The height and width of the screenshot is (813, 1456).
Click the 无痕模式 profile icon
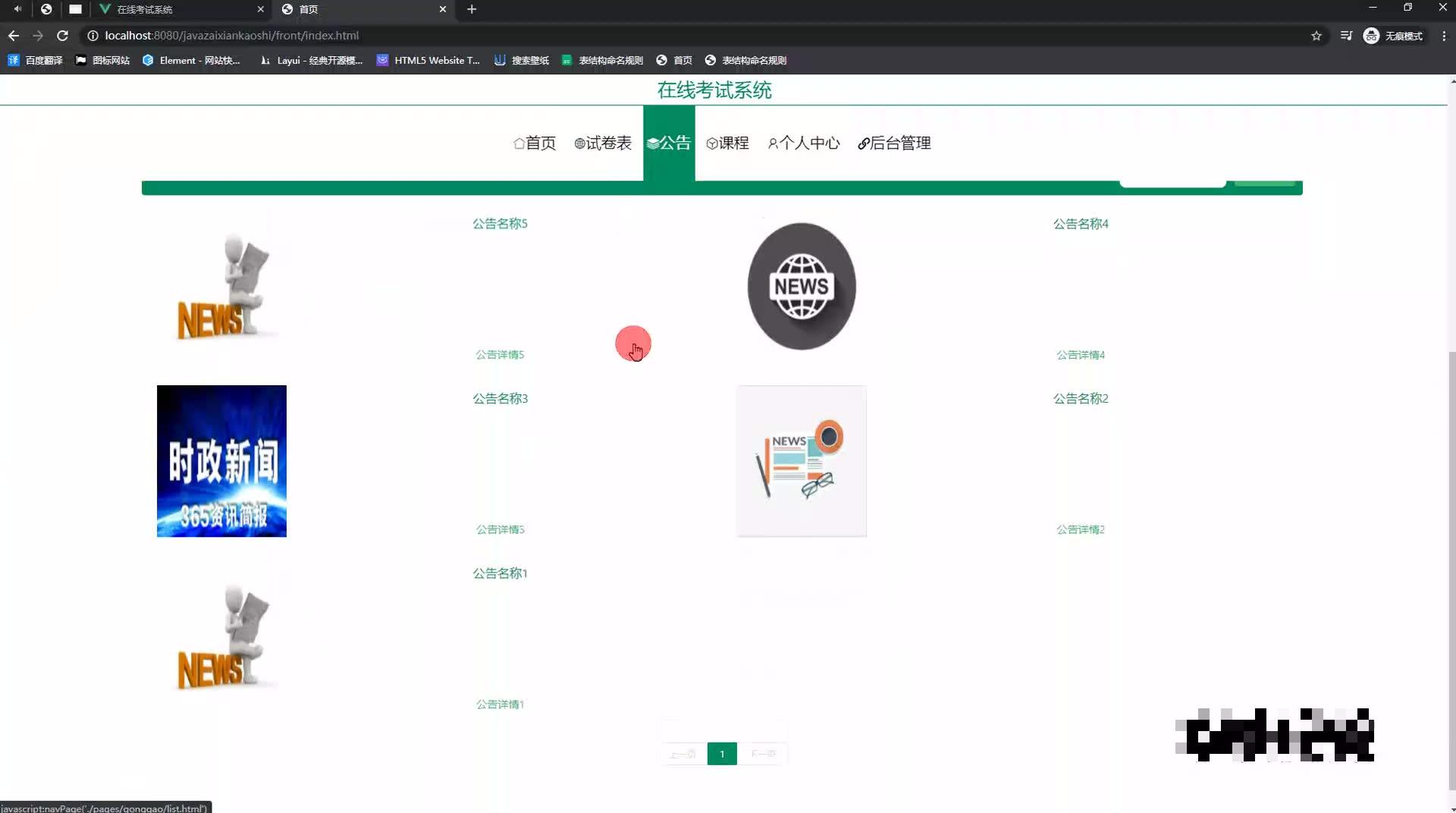(1370, 36)
